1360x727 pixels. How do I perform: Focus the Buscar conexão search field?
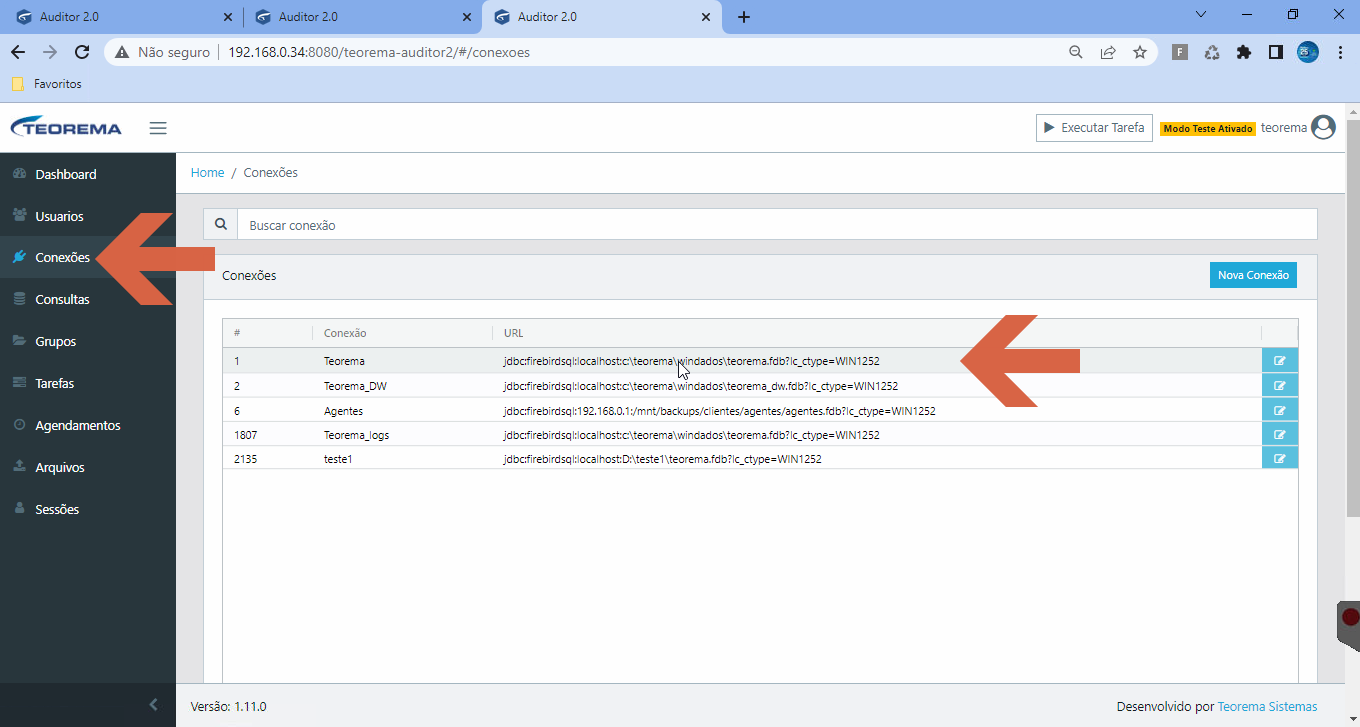777,225
